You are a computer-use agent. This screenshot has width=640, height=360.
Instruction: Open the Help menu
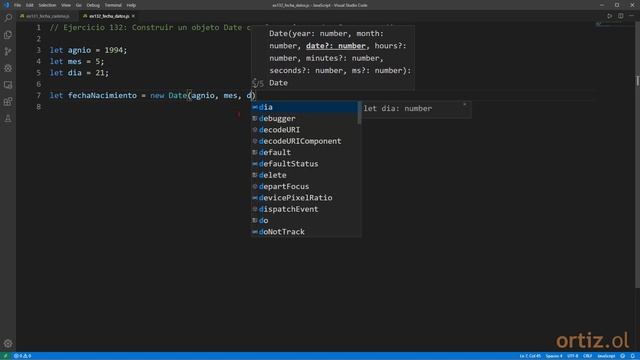pos(131,5)
